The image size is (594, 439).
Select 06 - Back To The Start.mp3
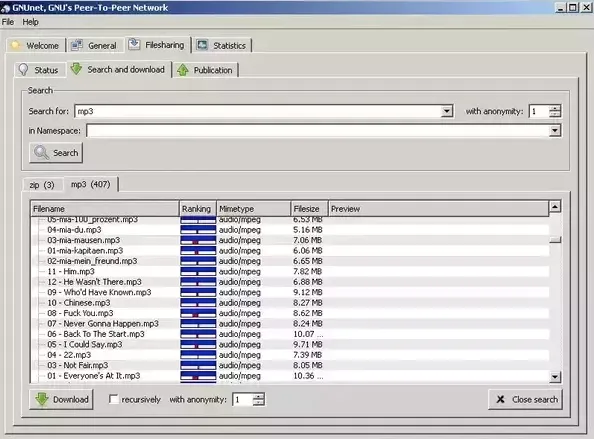click(96, 334)
